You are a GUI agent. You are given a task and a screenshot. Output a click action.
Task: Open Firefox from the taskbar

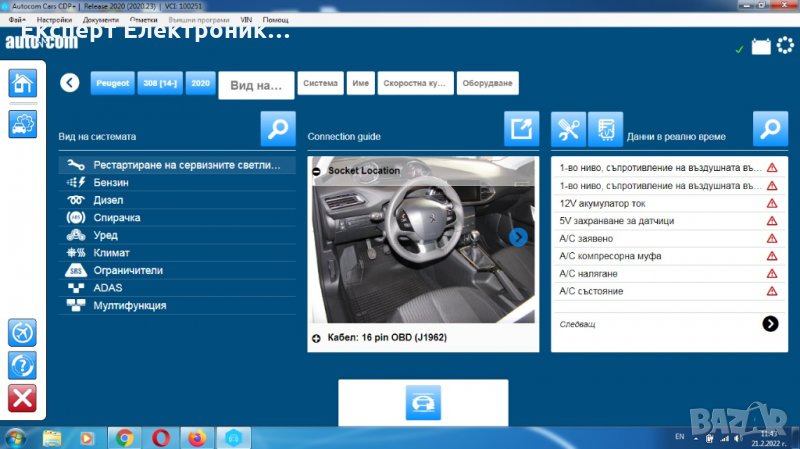tap(196, 438)
